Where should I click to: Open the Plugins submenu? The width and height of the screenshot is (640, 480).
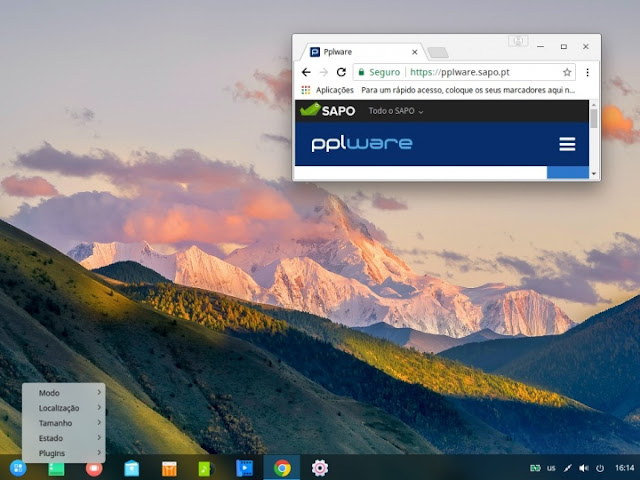click(x=64, y=453)
